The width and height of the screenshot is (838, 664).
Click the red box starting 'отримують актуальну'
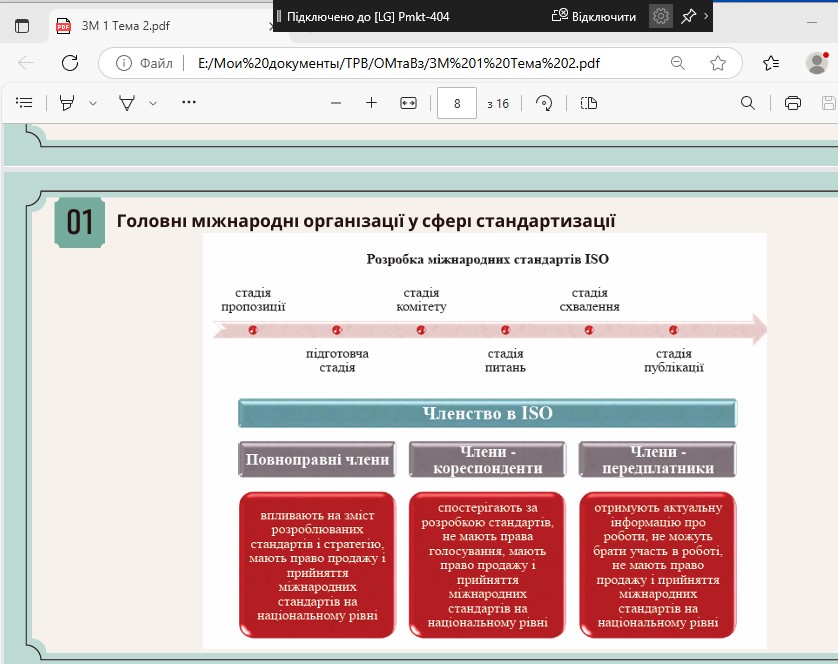coord(657,565)
